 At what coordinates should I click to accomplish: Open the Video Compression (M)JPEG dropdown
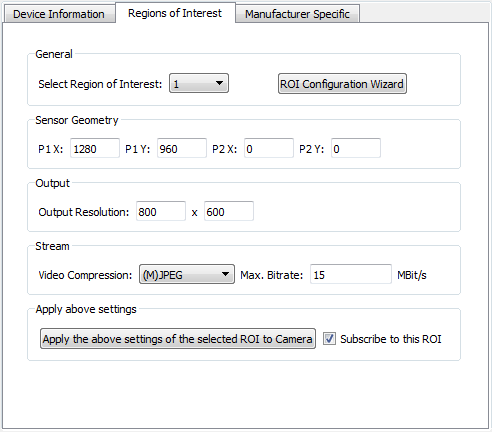(187, 274)
